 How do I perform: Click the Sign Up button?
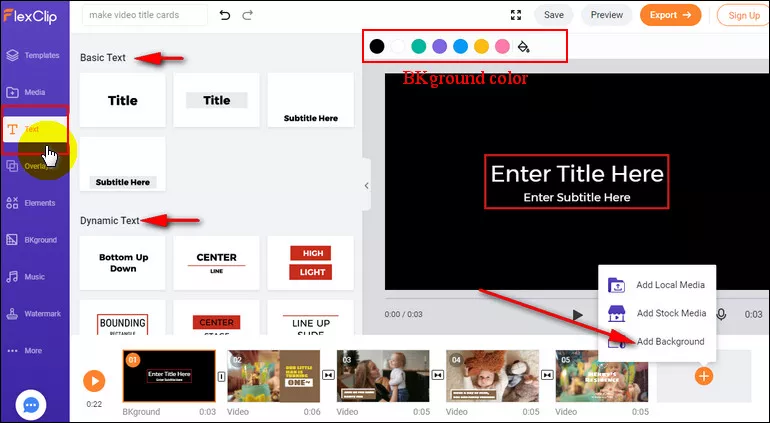click(743, 15)
